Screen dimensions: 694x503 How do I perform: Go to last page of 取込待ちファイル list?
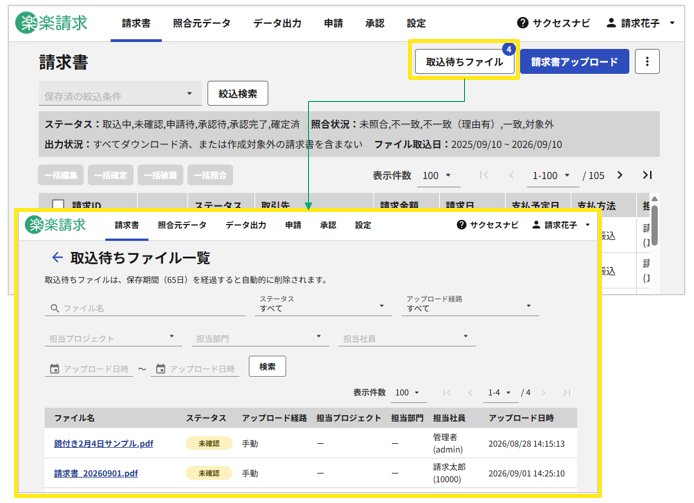click(567, 392)
